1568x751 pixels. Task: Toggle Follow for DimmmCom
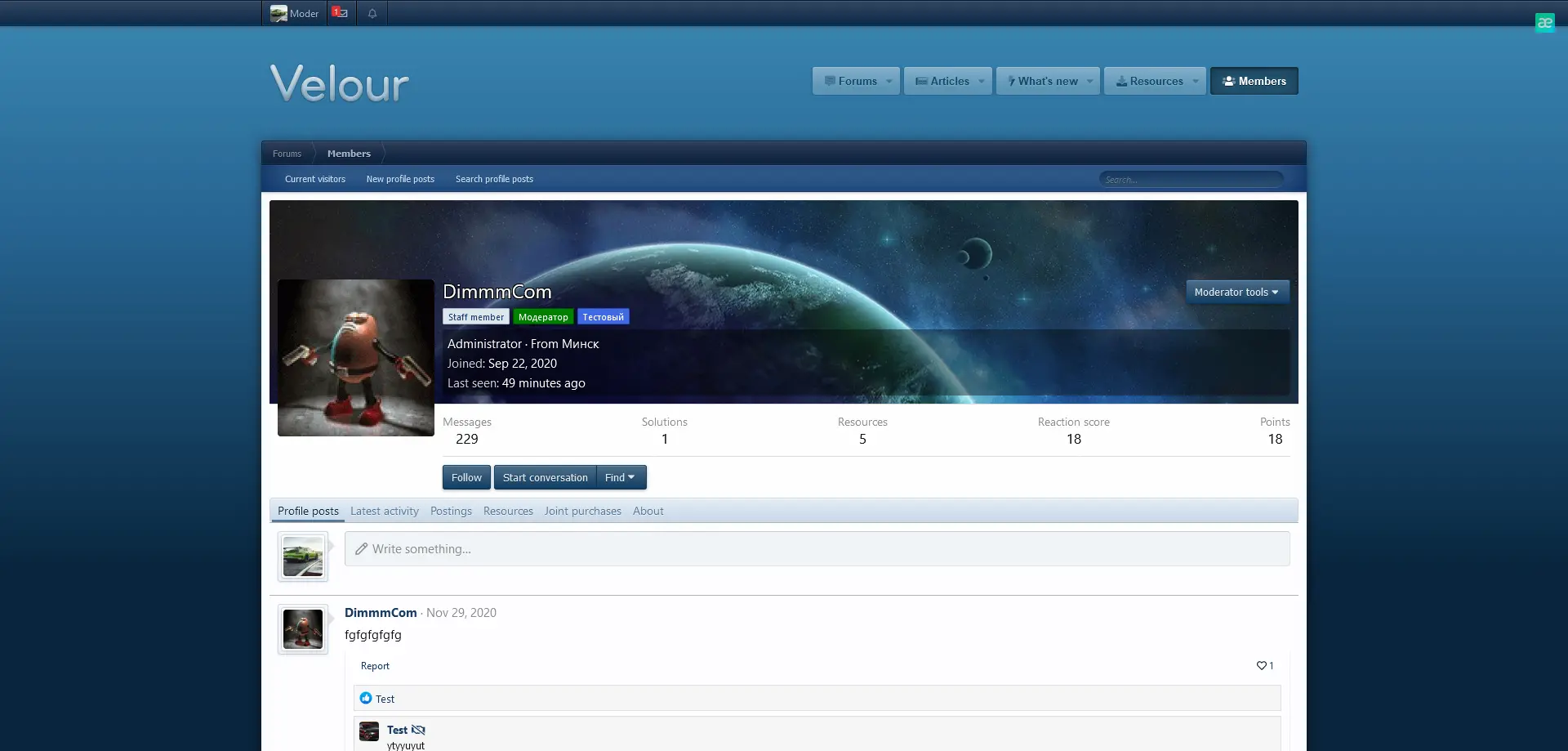466,477
